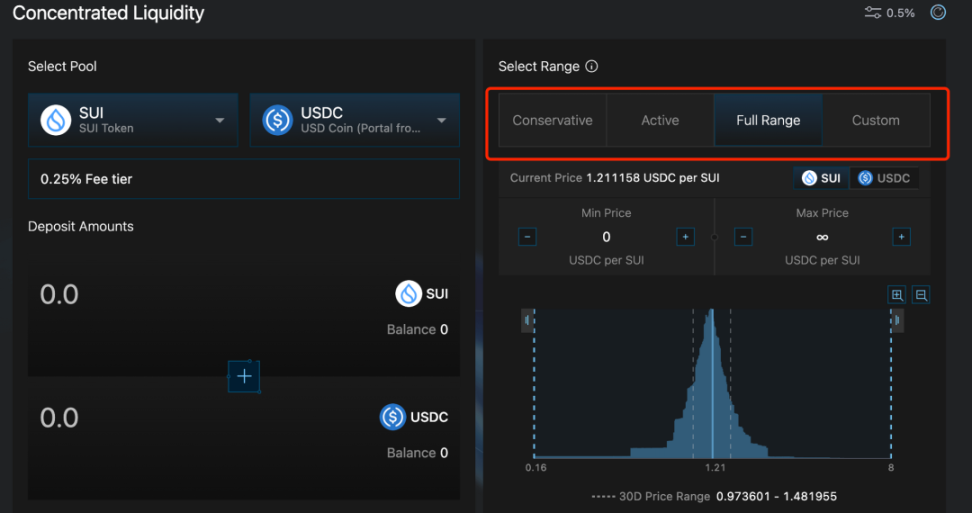Open the SUI token dropdown
Screen dimensions: 972x513
click(x=133, y=120)
